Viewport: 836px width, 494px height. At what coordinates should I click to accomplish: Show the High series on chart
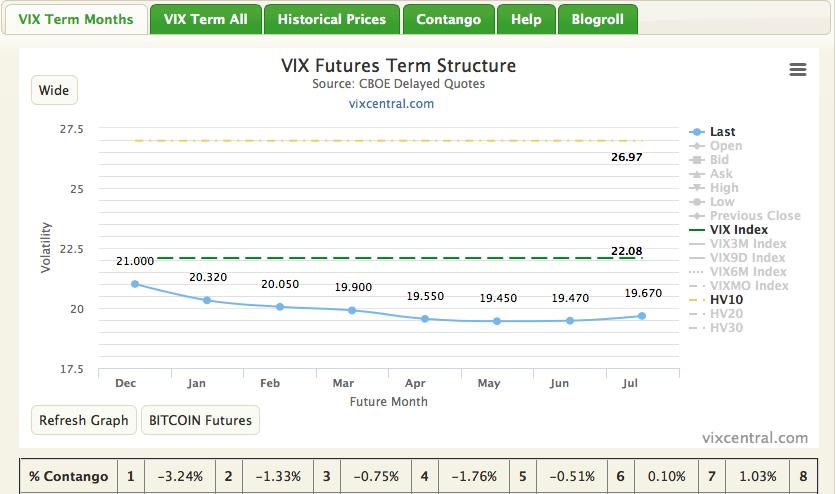tap(724, 188)
